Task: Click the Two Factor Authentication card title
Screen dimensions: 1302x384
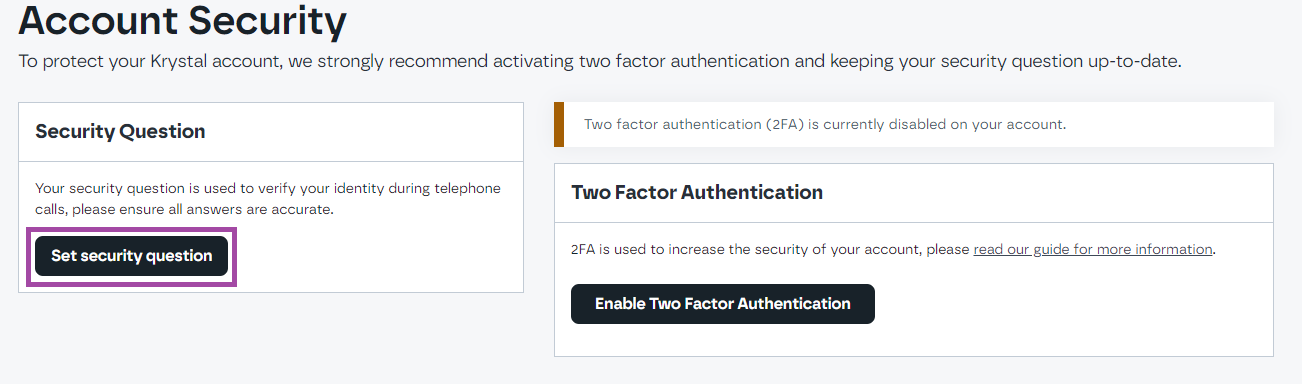Action: (697, 192)
